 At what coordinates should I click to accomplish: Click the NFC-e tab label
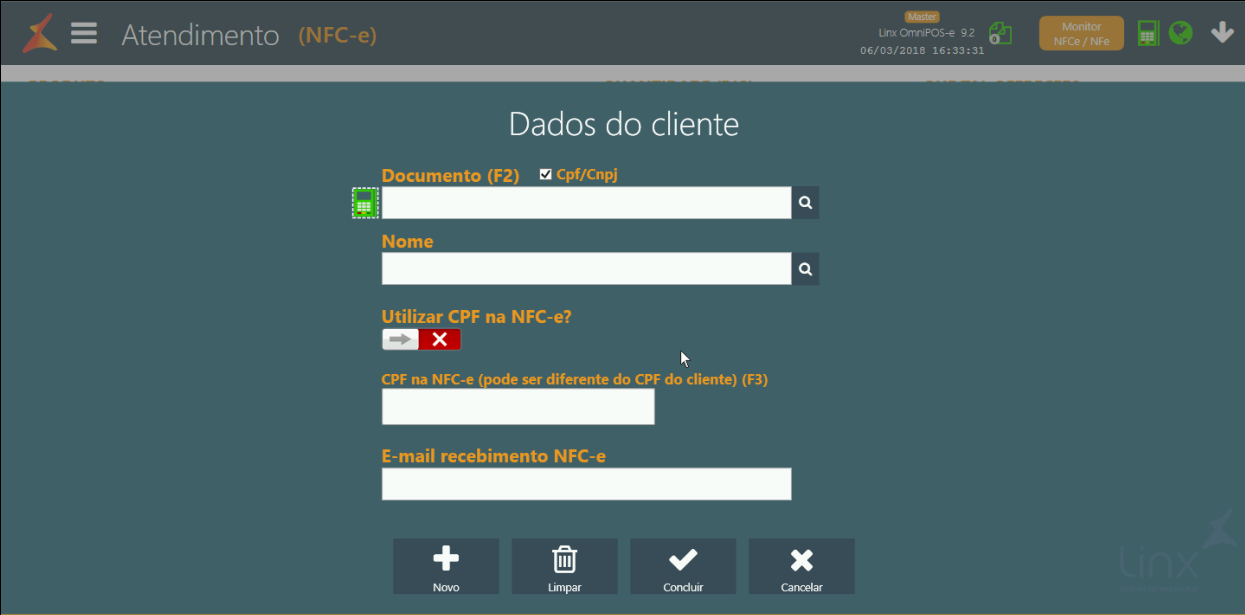[339, 34]
